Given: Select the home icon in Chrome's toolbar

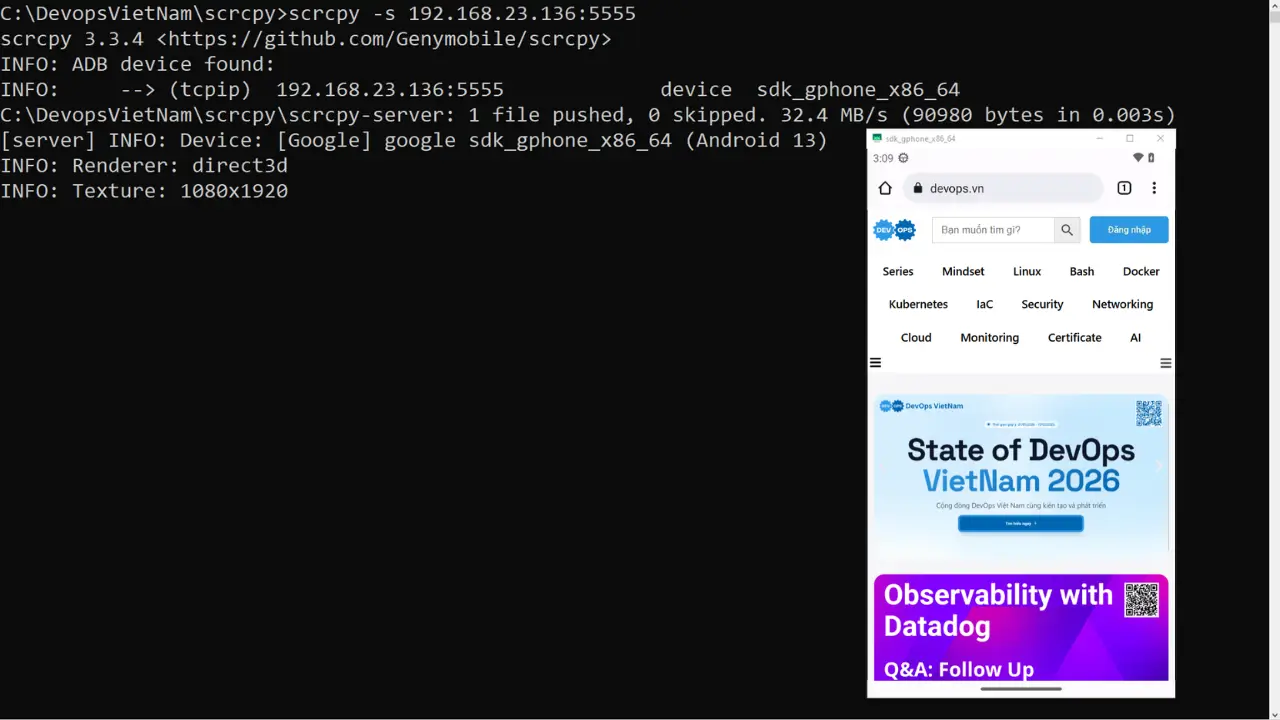Looking at the screenshot, I should [x=885, y=188].
